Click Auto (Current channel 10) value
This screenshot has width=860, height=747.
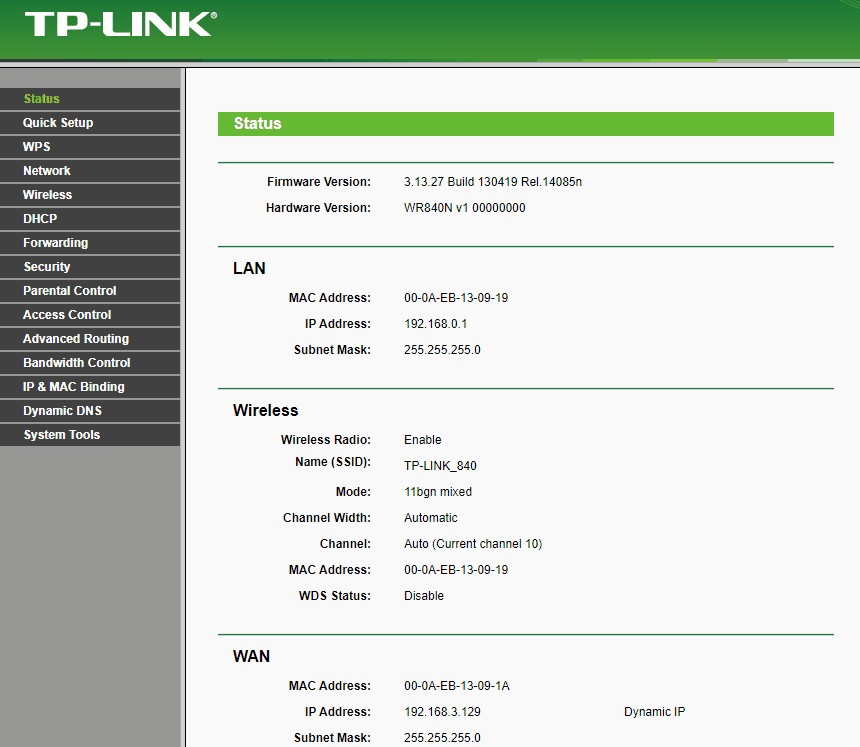473,544
